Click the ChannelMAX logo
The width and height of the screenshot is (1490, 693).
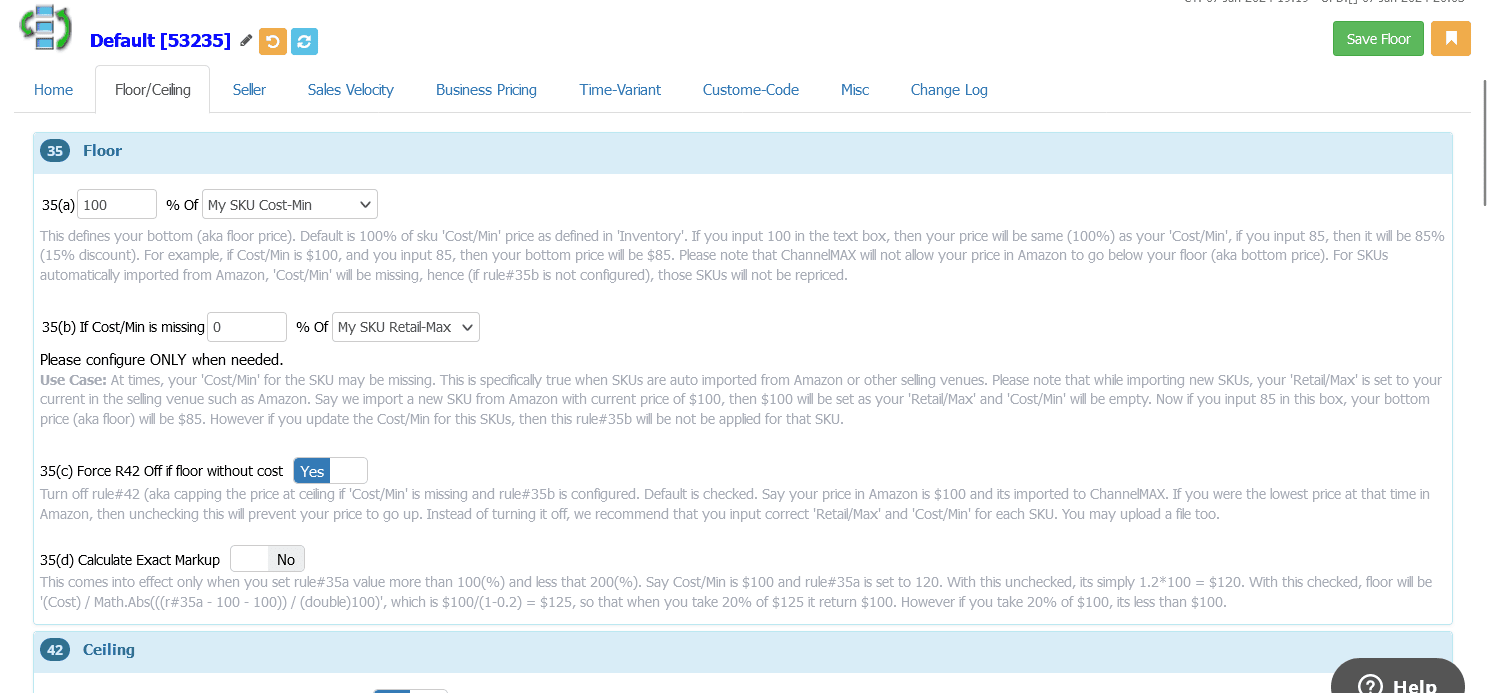coord(44,28)
